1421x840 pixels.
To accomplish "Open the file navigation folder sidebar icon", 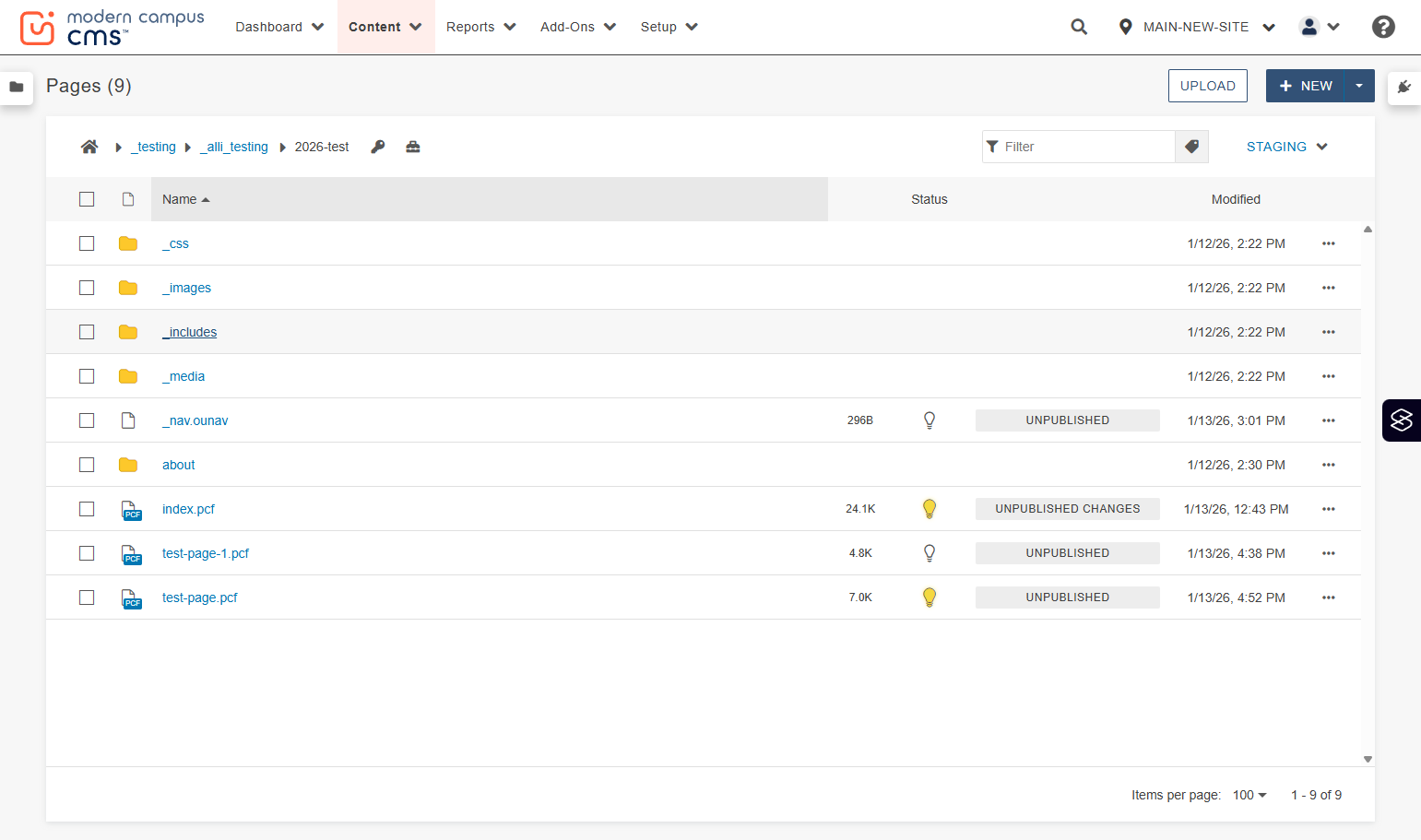I will [17, 87].
